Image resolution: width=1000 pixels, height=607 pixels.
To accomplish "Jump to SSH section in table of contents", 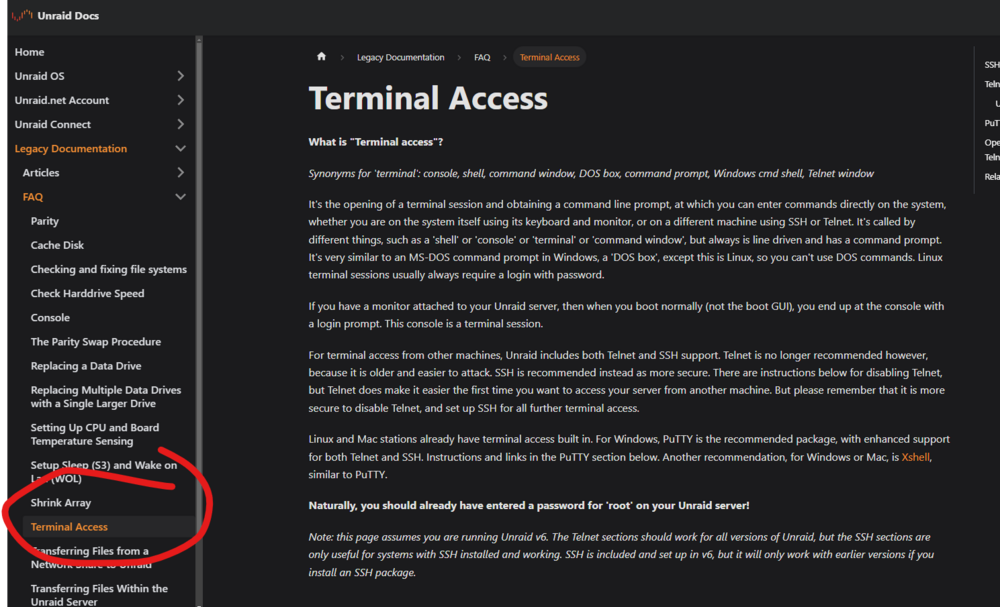I will pyautogui.click(x=992, y=64).
